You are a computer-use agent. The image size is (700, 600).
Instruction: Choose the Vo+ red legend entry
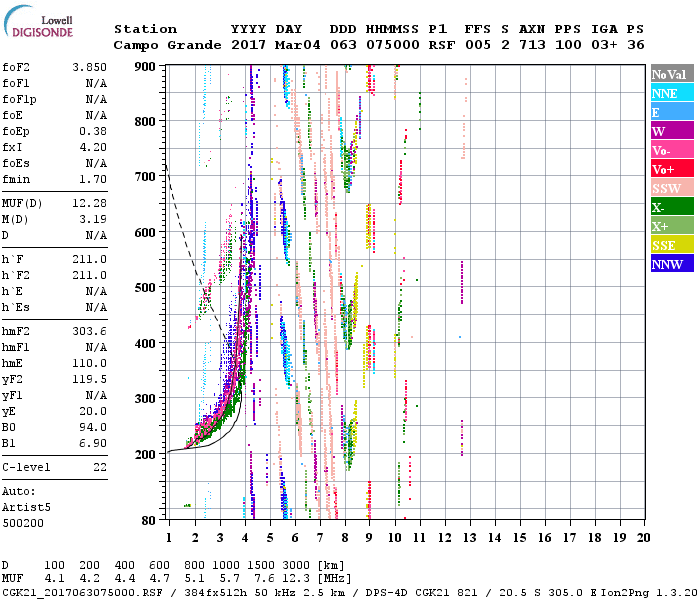[670, 169]
